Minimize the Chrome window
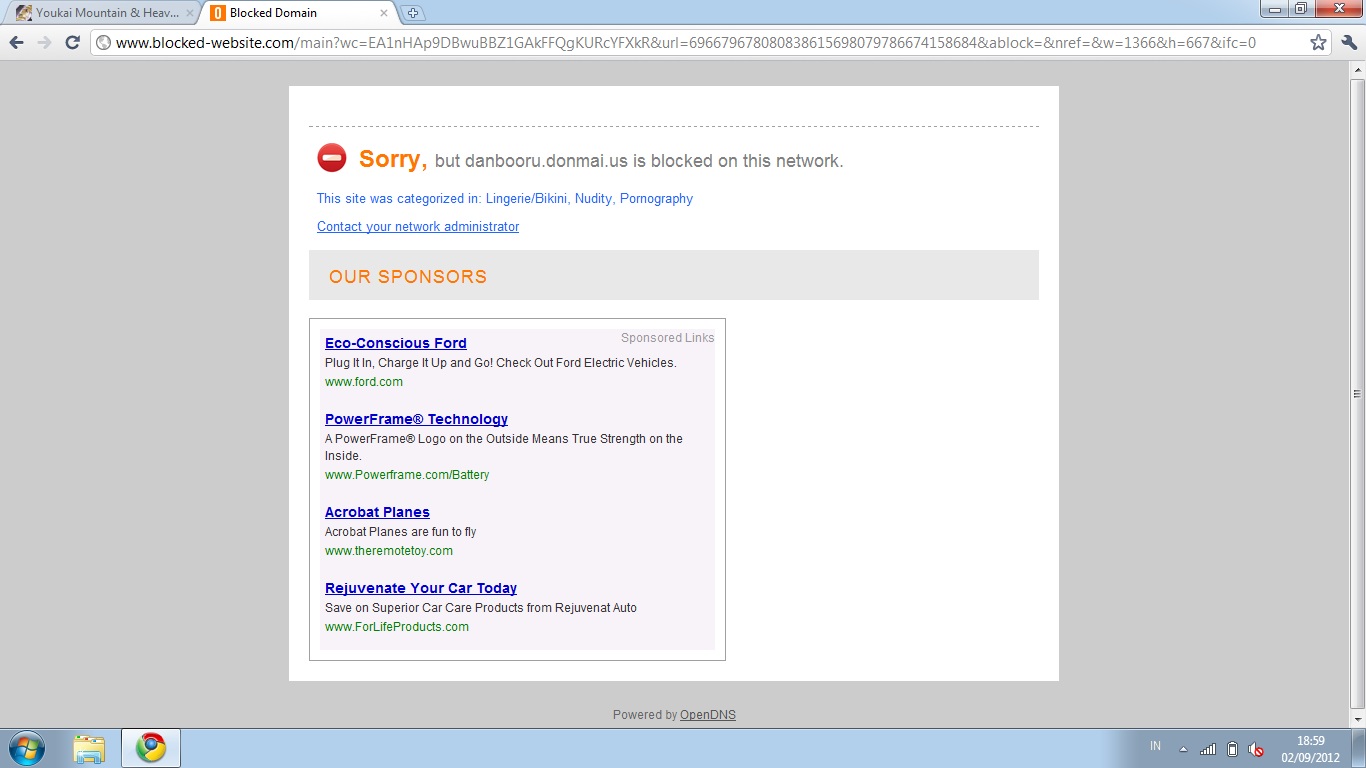Image resolution: width=1366 pixels, height=768 pixels. click(1274, 9)
